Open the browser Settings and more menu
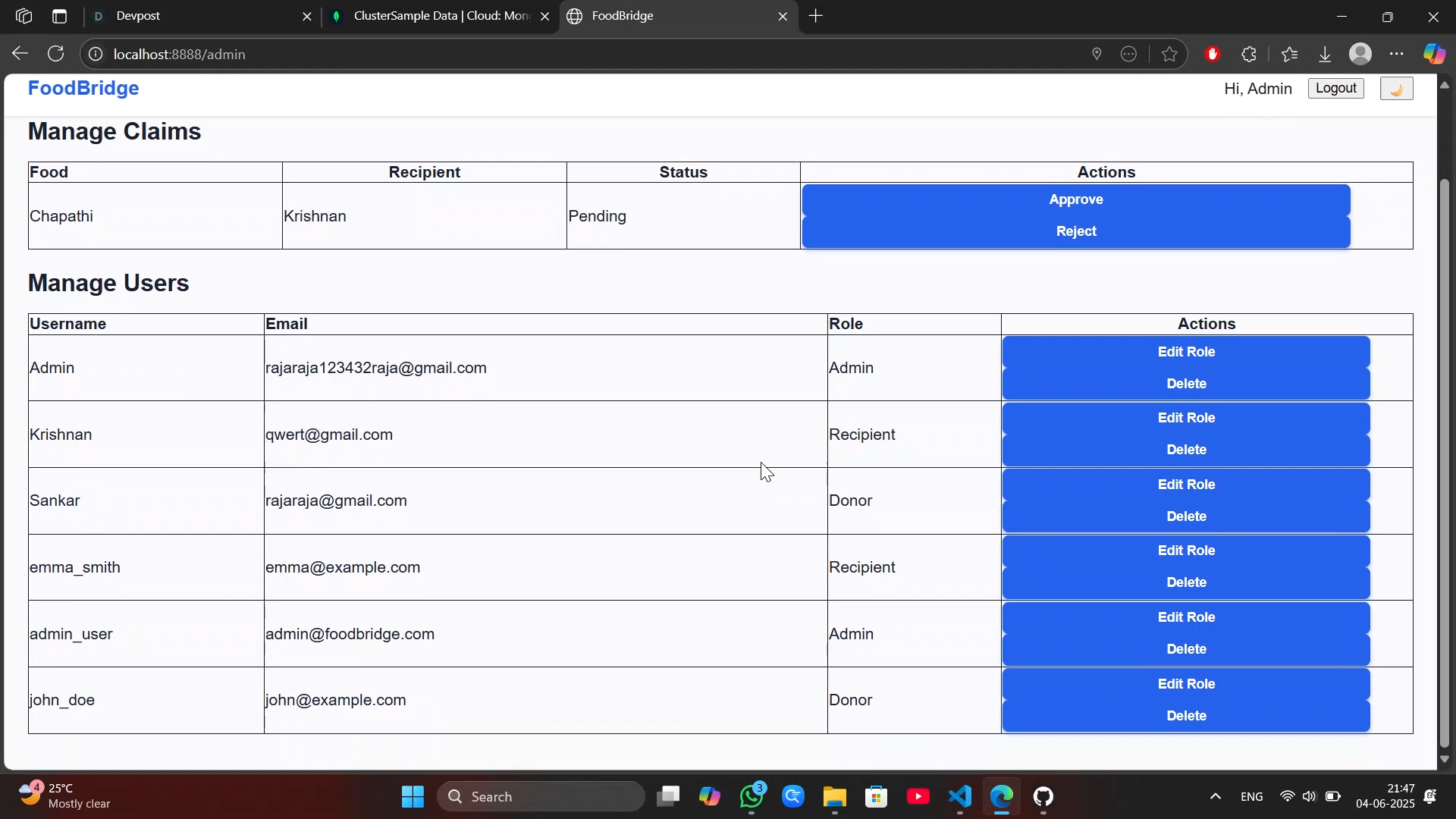The height and width of the screenshot is (819, 1456). (1397, 54)
